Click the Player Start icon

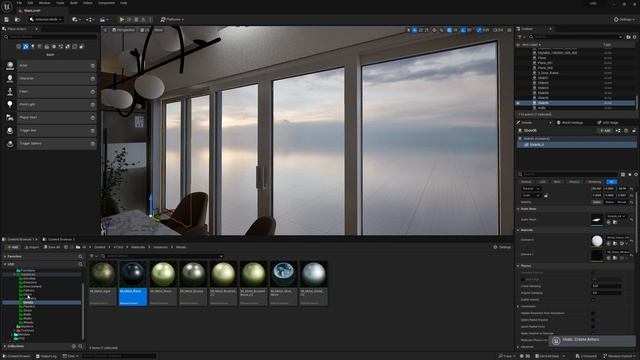pyautogui.click(x=10, y=118)
